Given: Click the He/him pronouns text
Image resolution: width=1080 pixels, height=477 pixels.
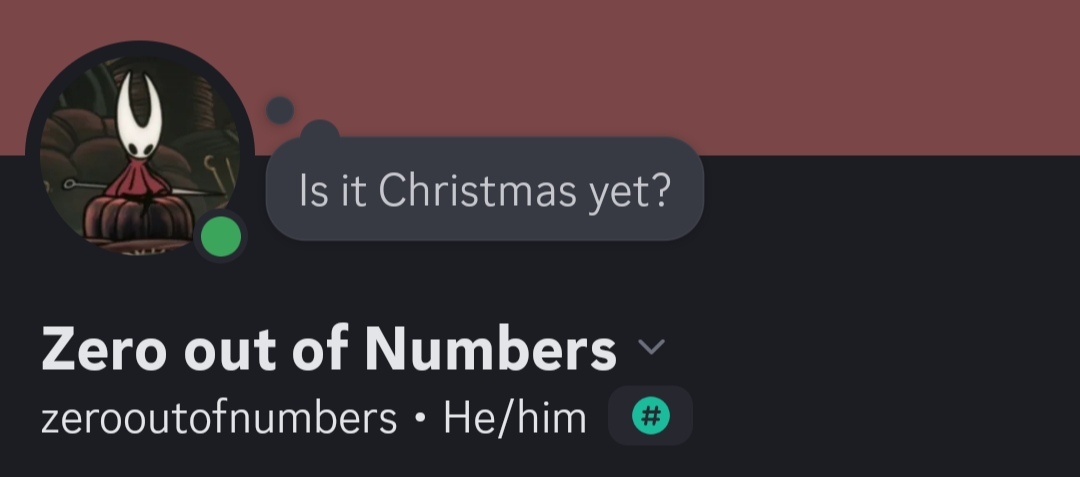Looking at the screenshot, I should [515, 417].
